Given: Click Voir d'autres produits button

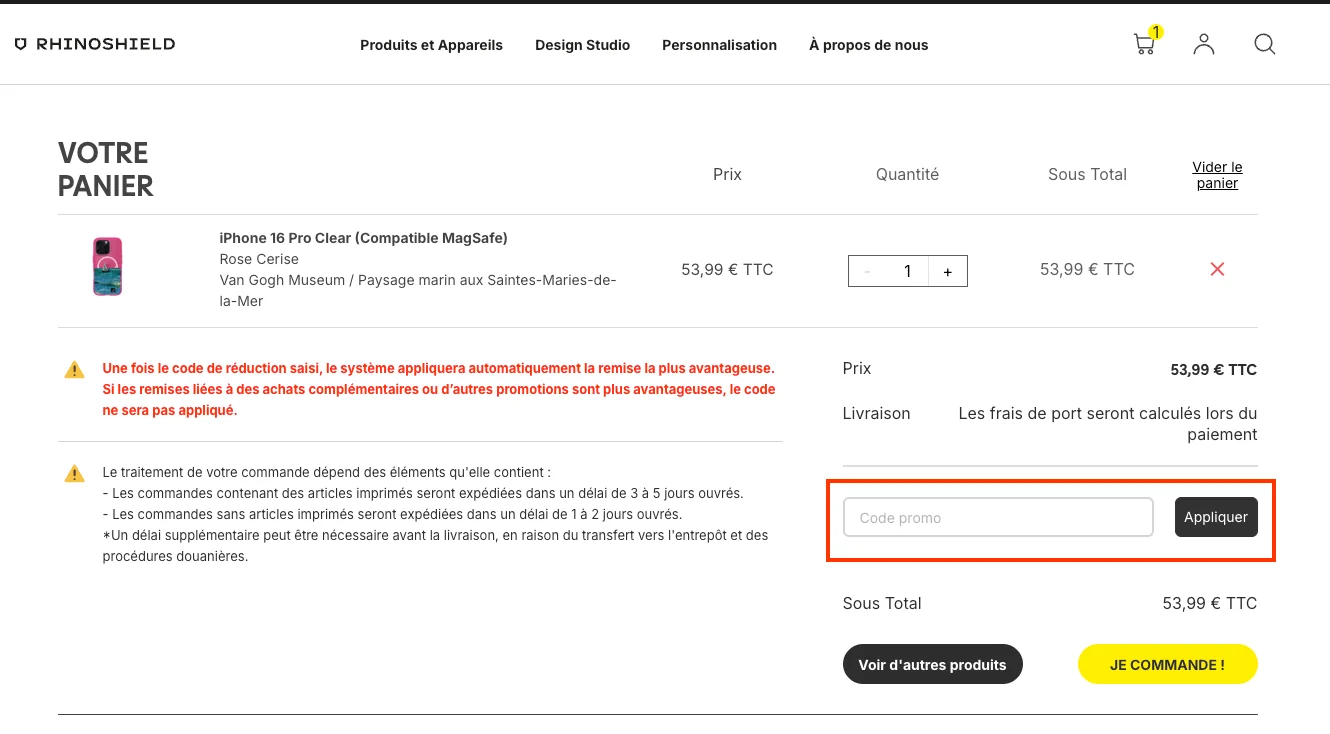Looking at the screenshot, I should (932, 664).
